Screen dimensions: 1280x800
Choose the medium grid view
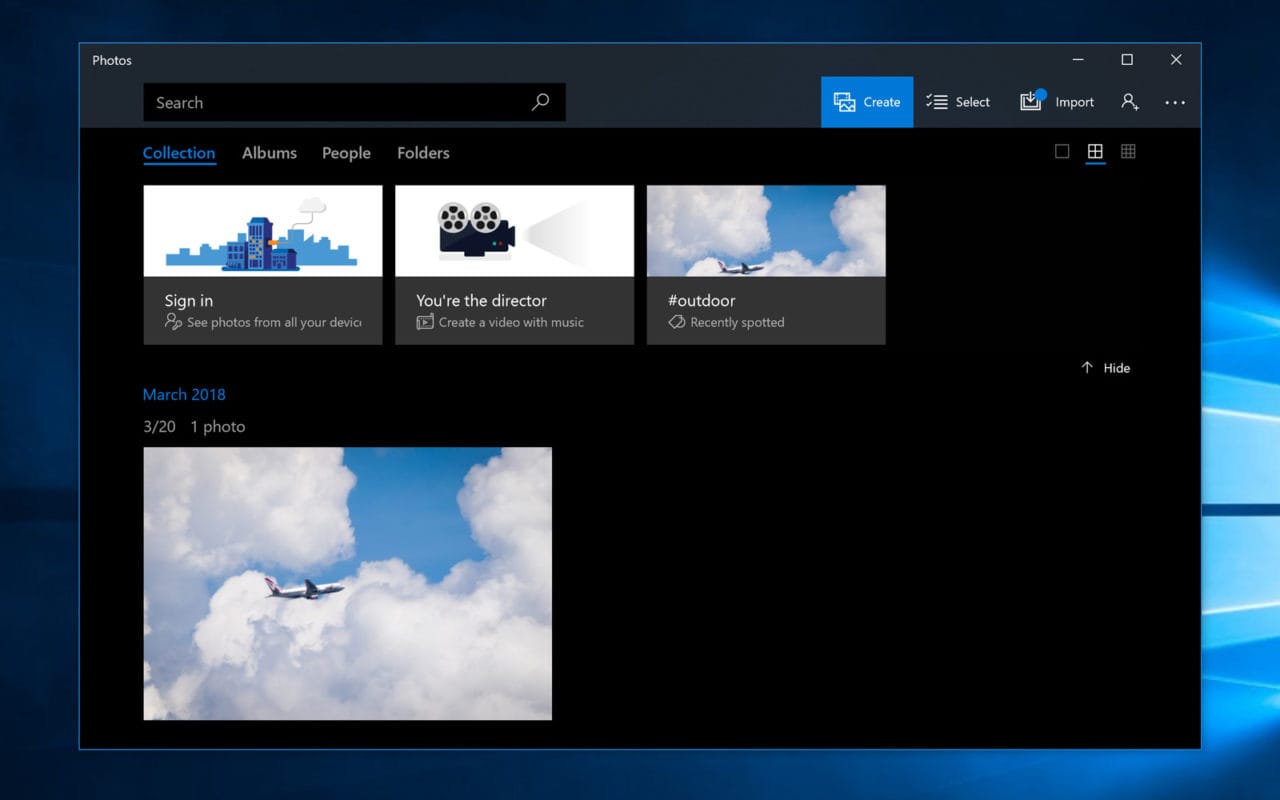(1095, 151)
